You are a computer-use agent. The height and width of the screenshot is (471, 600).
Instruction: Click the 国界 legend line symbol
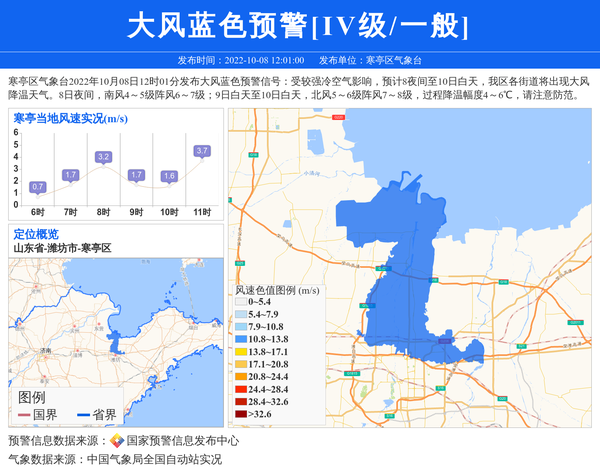click(24, 414)
